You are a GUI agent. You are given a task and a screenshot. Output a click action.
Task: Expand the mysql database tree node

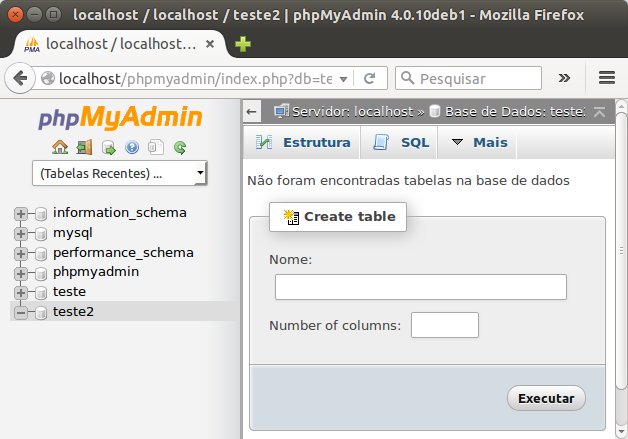pyautogui.click(x=20, y=233)
